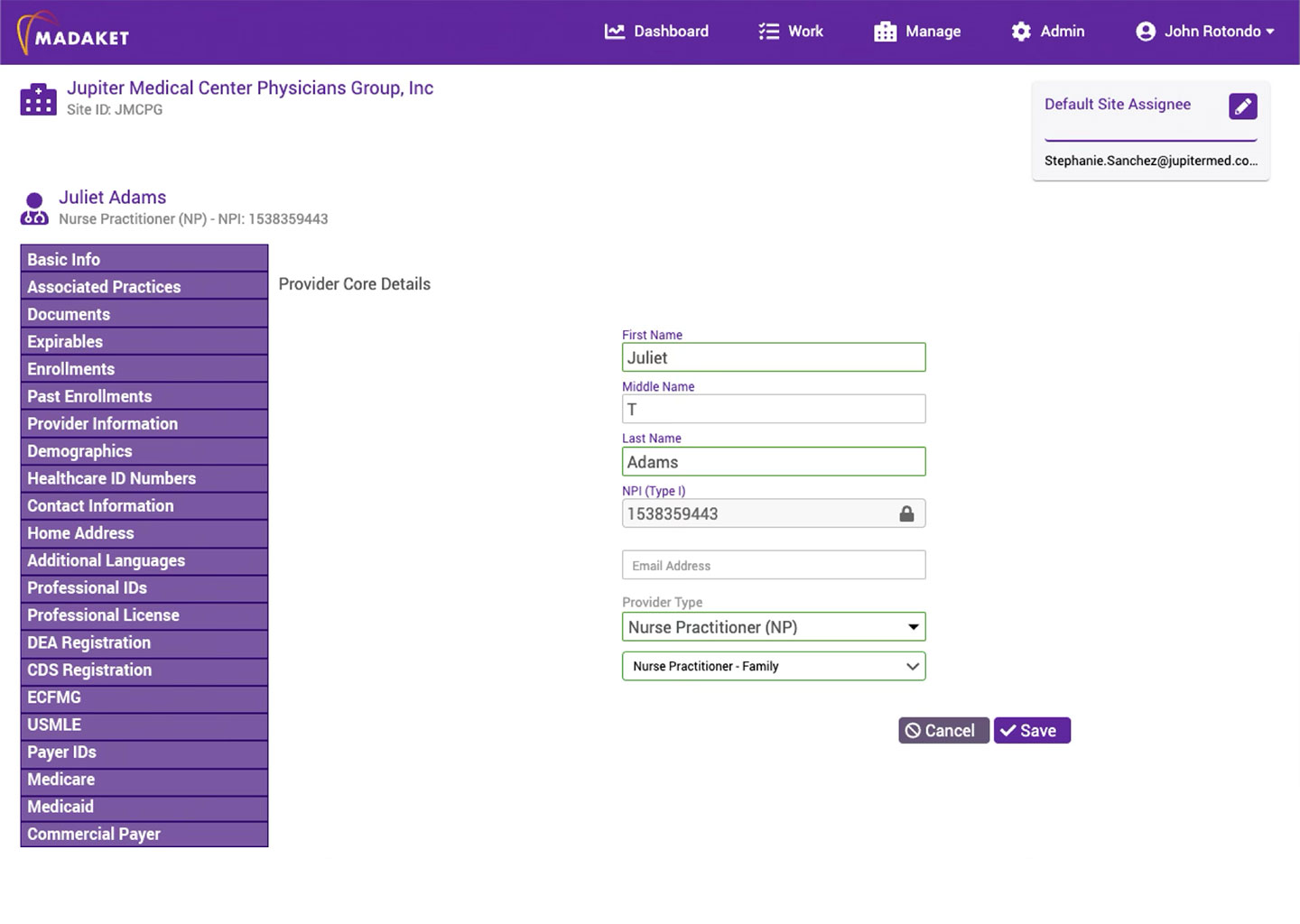The width and height of the screenshot is (1300, 924).
Task: Click the Last Name field
Action: point(774,462)
